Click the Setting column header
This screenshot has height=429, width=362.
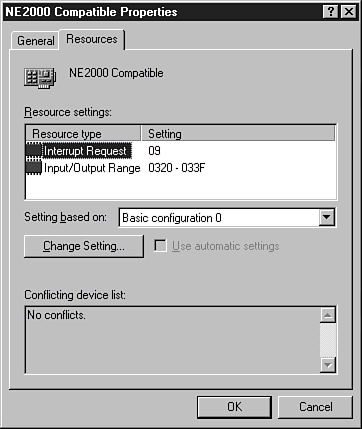coord(238,134)
